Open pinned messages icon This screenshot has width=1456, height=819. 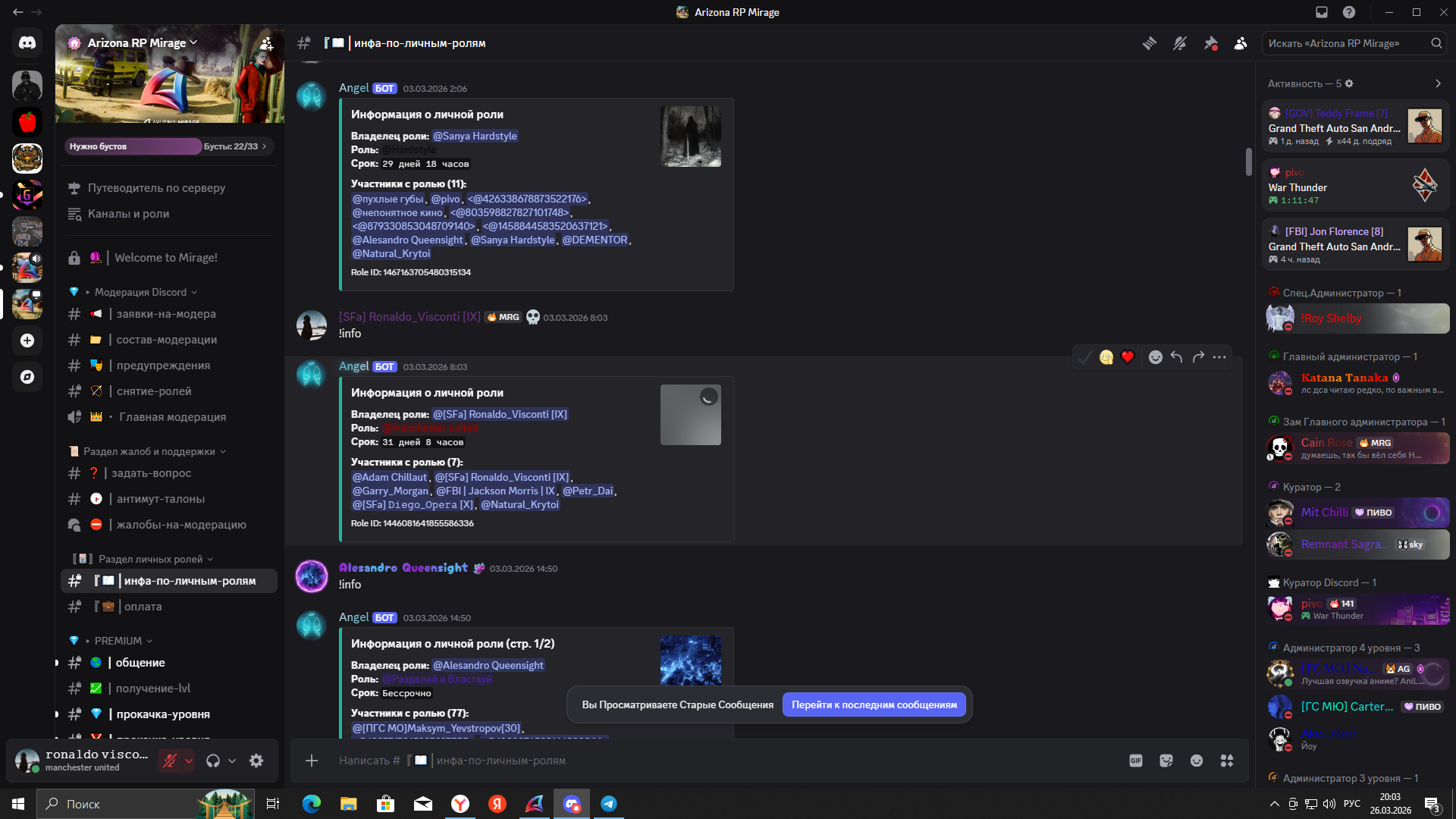pyautogui.click(x=1210, y=43)
